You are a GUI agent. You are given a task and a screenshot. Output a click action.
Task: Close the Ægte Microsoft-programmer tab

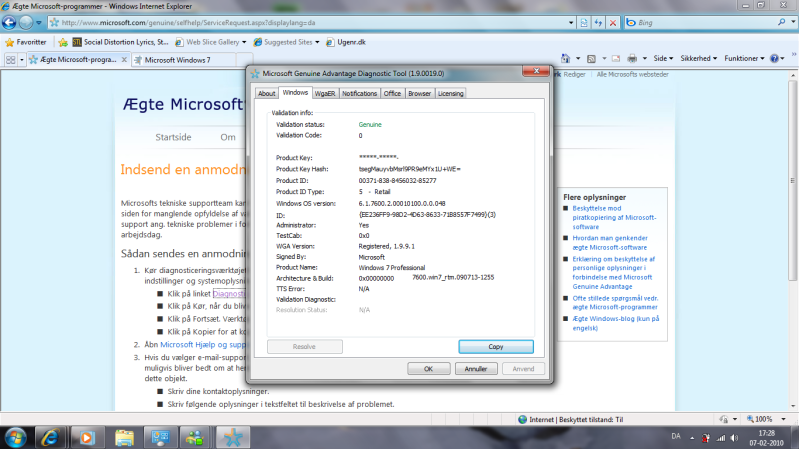[124, 60]
